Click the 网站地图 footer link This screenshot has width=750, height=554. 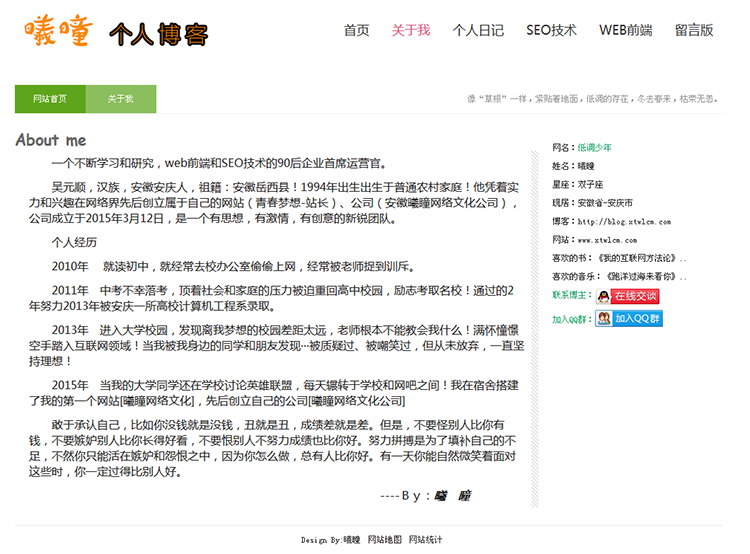coord(385,540)
